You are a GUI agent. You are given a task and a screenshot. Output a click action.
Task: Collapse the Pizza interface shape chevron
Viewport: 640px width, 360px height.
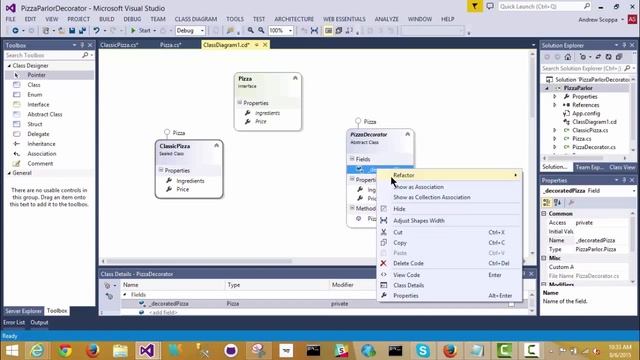tap(295, 78)
